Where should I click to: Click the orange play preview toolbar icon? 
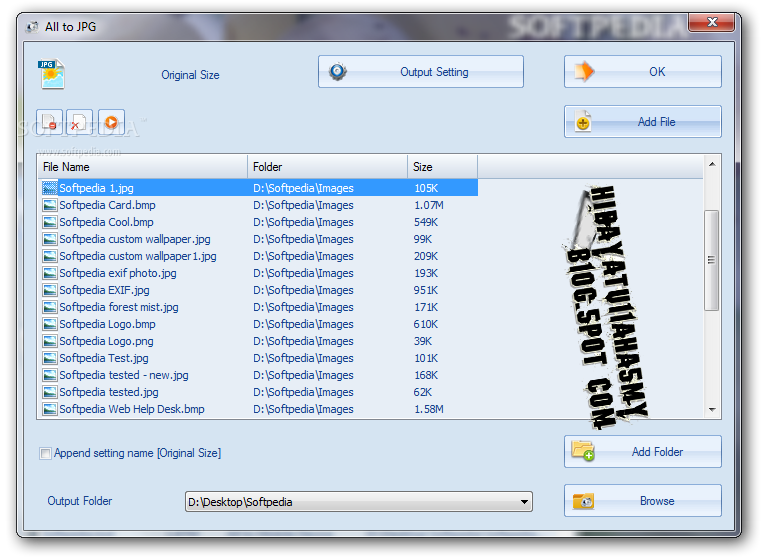pos(111,122)
